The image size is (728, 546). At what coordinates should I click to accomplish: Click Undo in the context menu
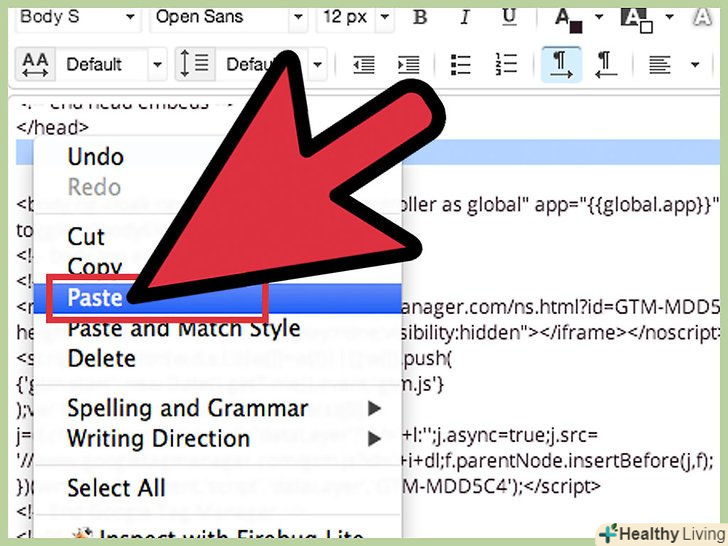click(x=95, y=157)
